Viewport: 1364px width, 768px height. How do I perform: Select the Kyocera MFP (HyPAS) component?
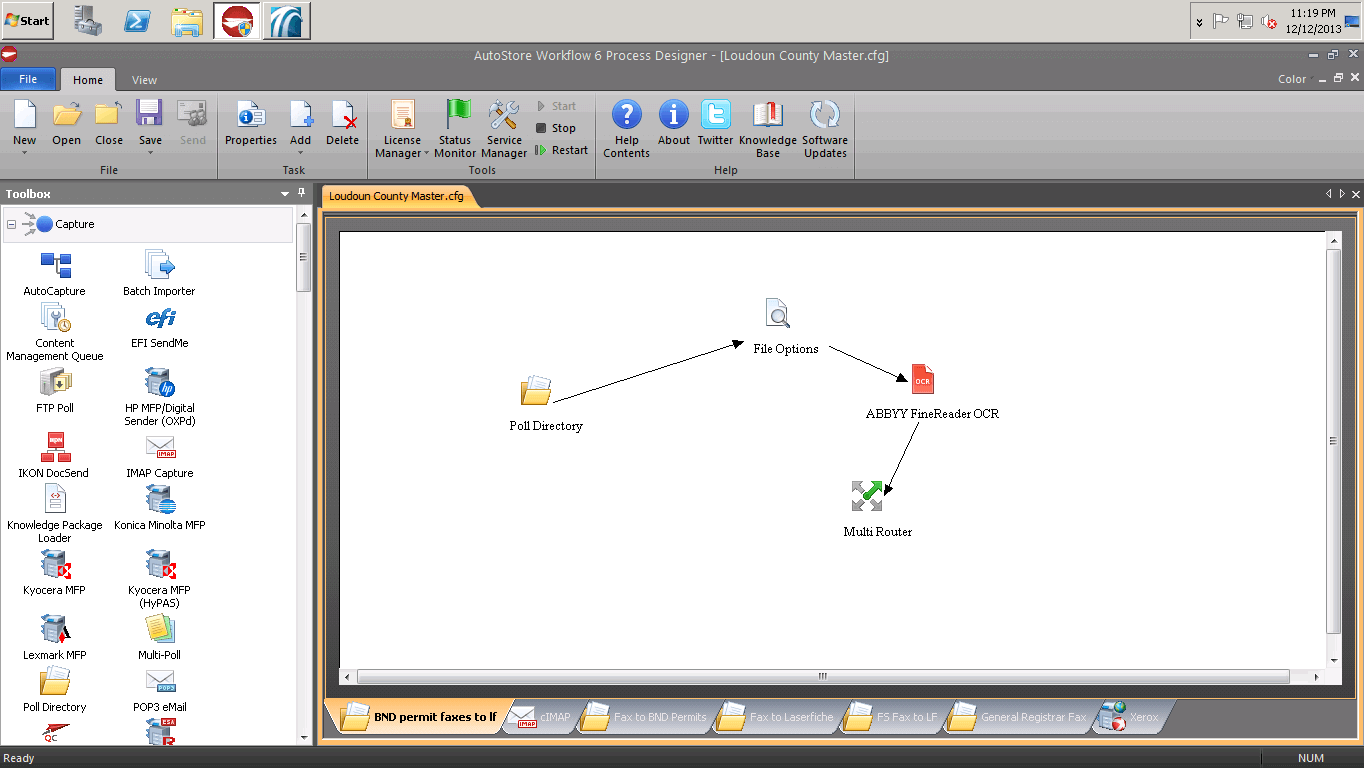[x=160, y=579]
